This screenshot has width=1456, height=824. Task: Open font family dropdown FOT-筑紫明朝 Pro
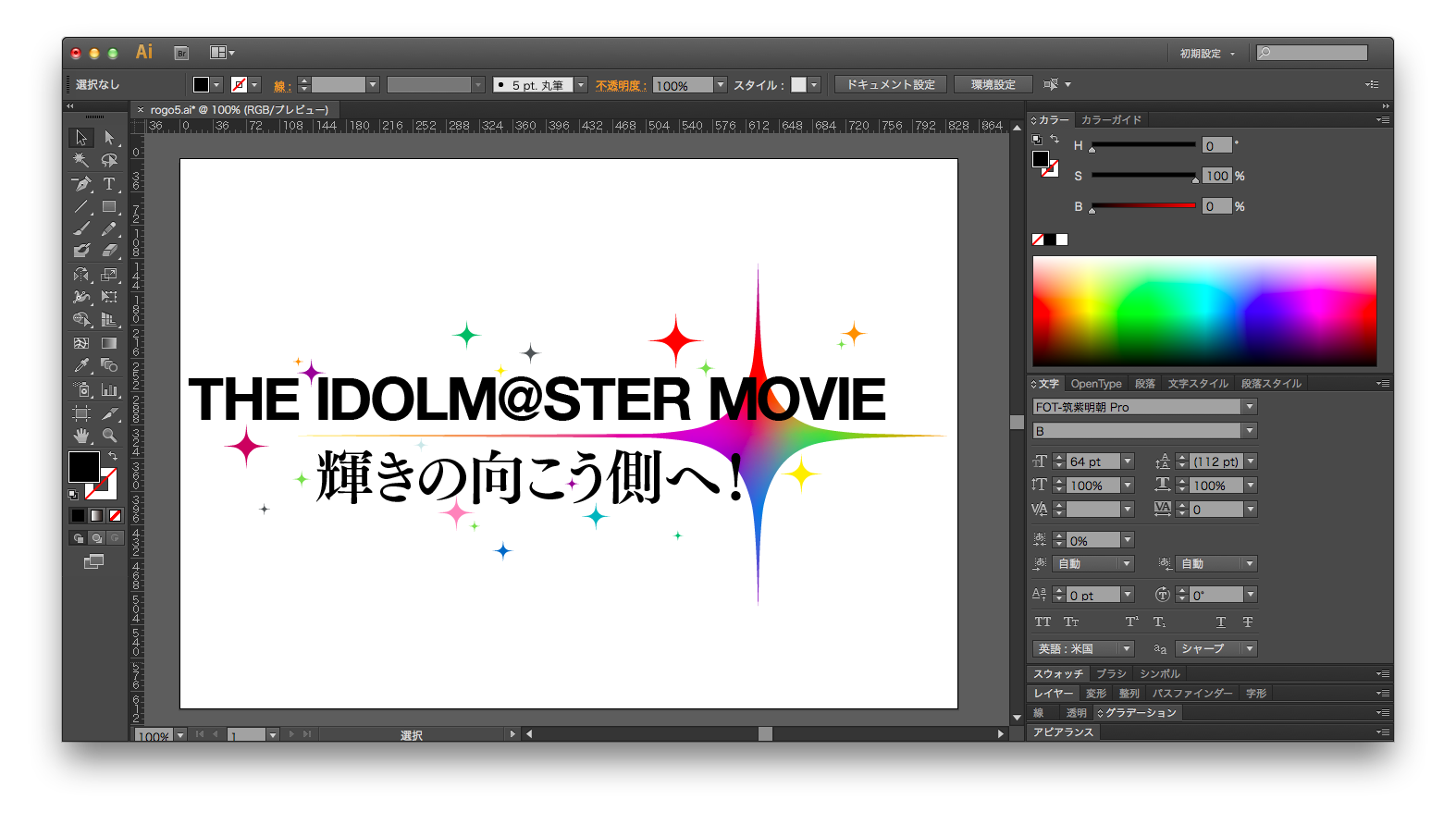click(1250, 407)
